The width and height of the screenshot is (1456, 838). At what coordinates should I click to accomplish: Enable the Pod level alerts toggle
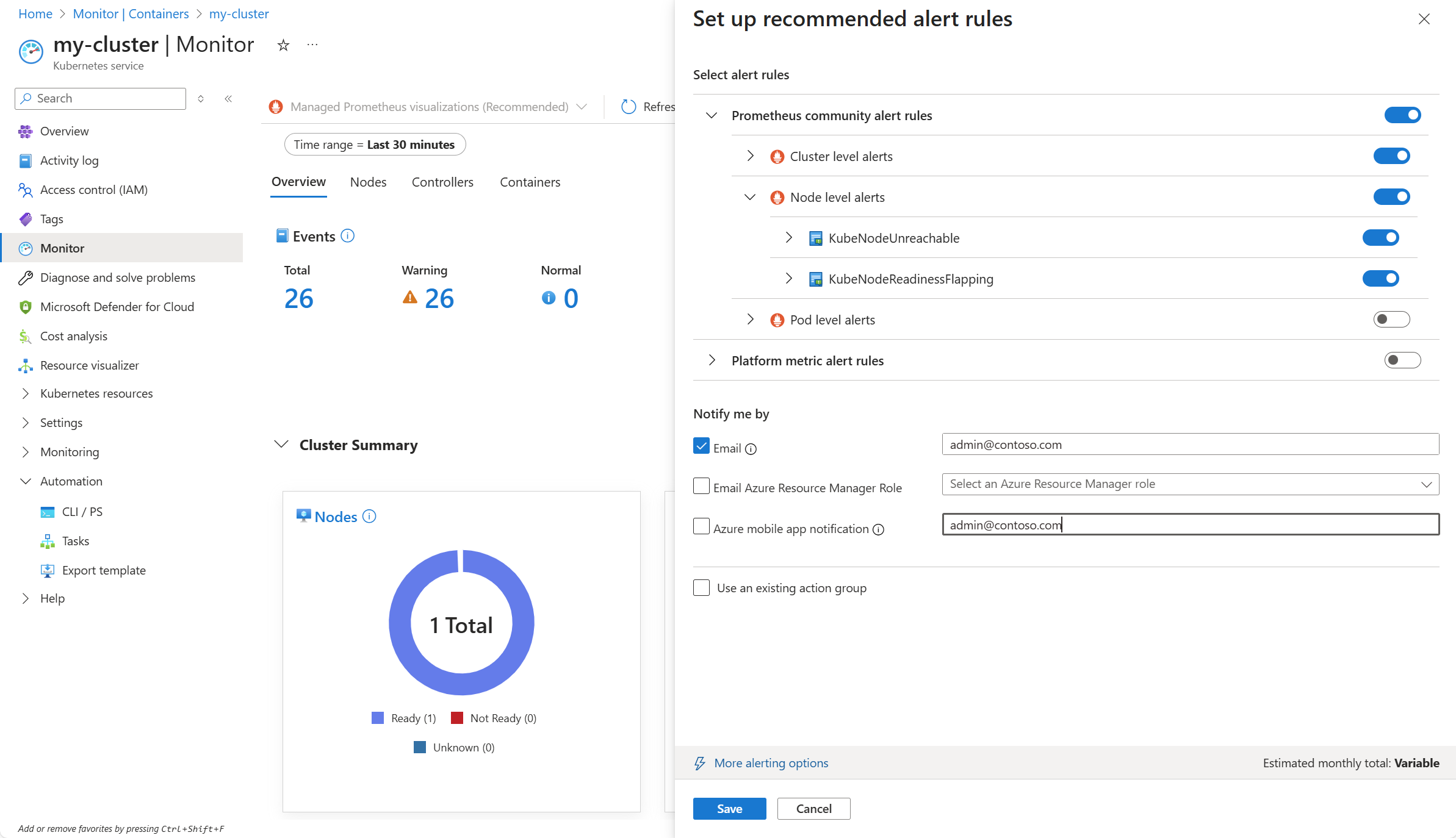point(1391,319)
